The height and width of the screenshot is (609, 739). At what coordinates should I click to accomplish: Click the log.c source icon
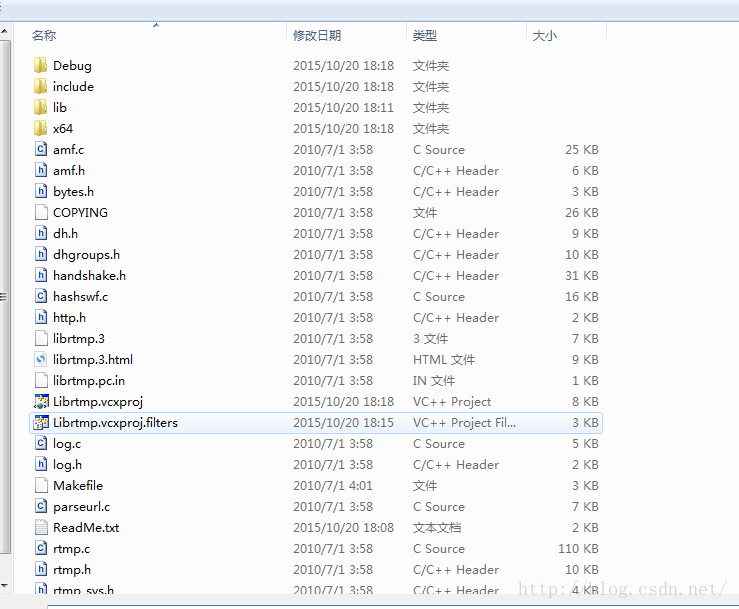coord(41,443)
